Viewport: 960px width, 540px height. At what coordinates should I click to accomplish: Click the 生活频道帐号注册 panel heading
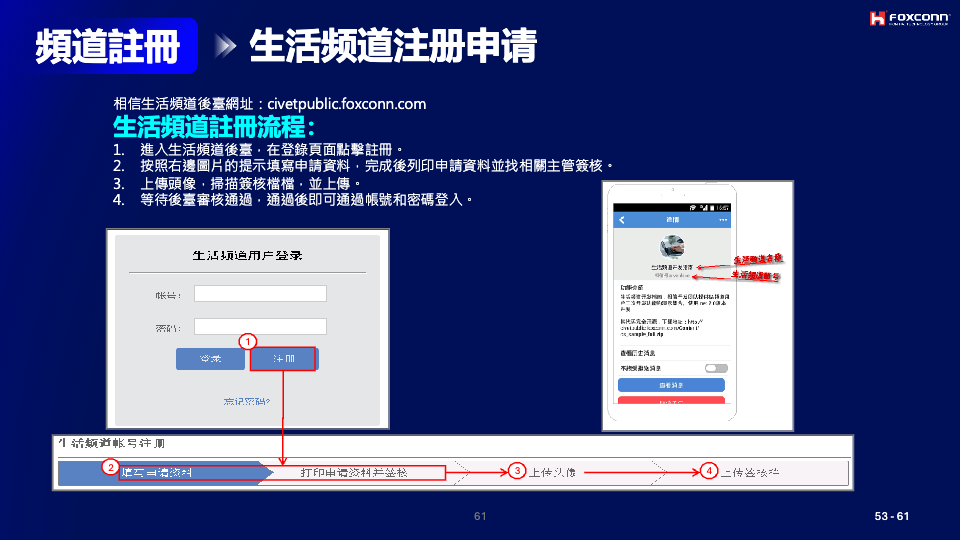[x=111, y=443]
